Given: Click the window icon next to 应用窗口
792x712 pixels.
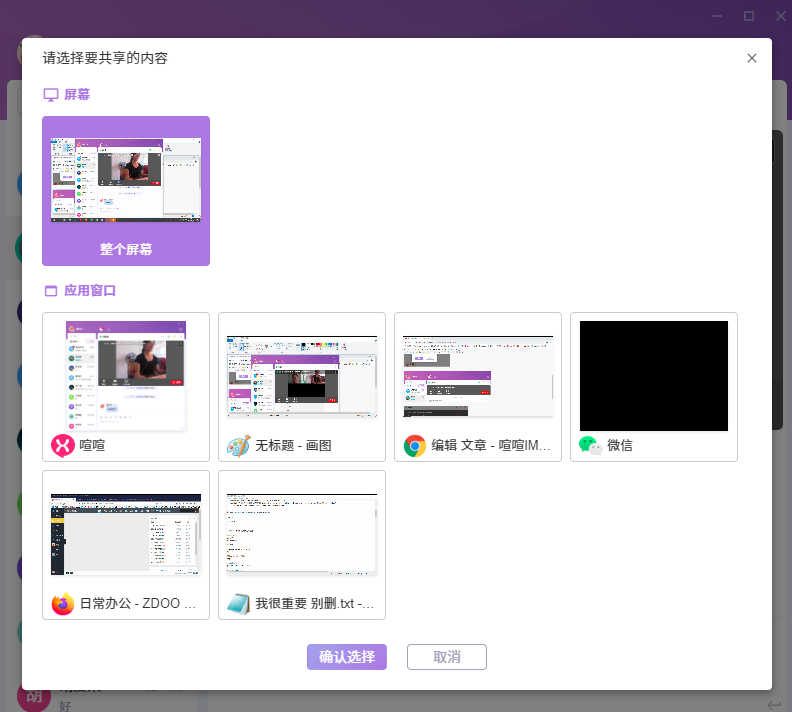Looking at the screenshot, I should [51, 291].
